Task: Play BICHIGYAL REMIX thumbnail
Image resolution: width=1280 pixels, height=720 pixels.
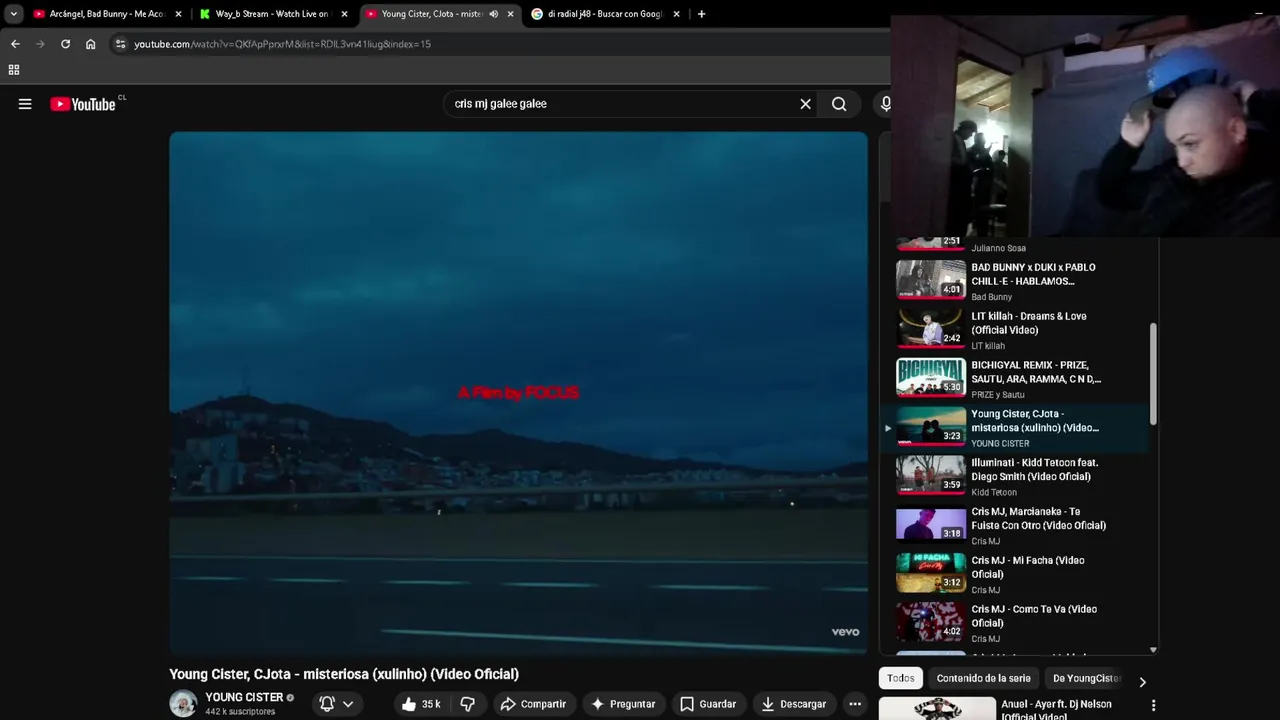Action: 931,377
